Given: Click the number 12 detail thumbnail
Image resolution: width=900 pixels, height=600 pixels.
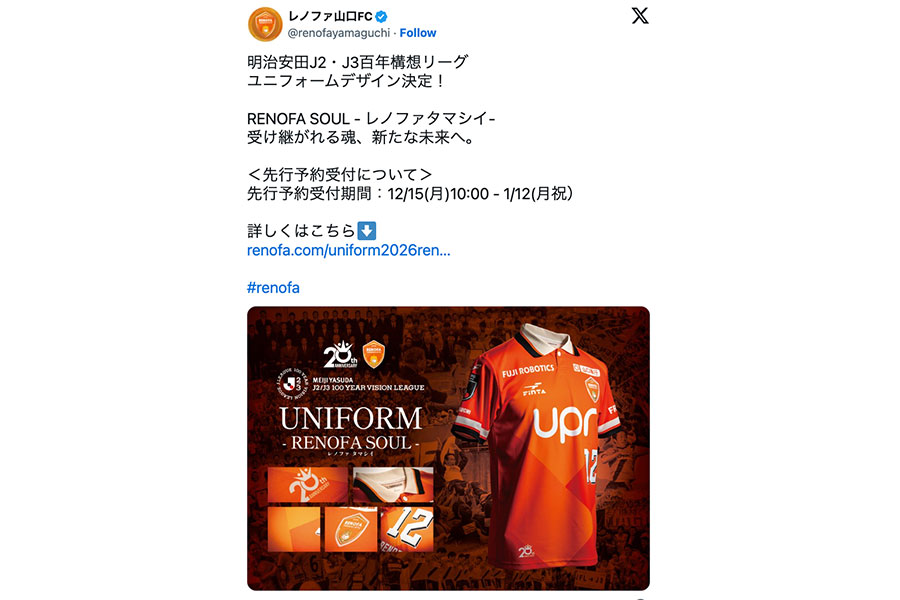Looking at the screenshot, I should click(x=408, y=529).
